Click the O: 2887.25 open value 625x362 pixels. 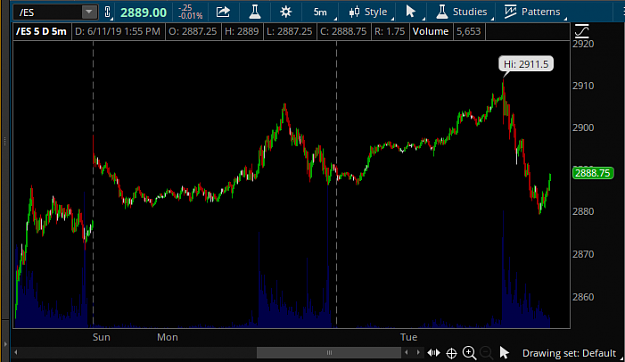click(x=193, y=31)
